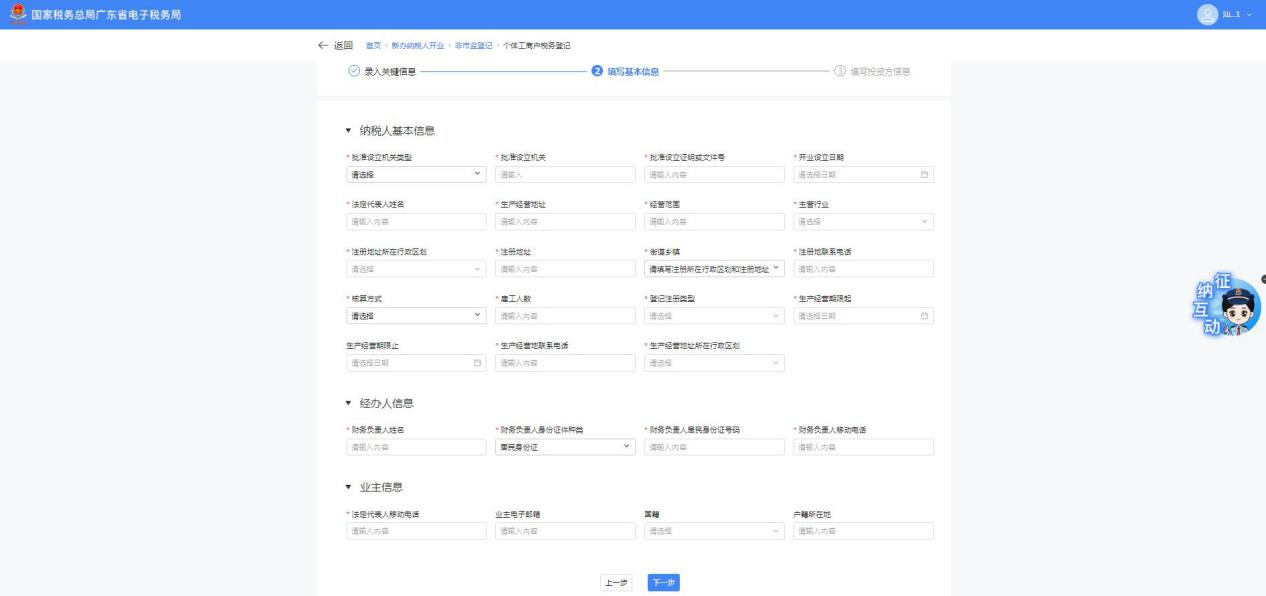Click the completed step checkmark 录入关键信息
Image resolution: width=1266 pixels, height=596 pixels.
[353, 72]
